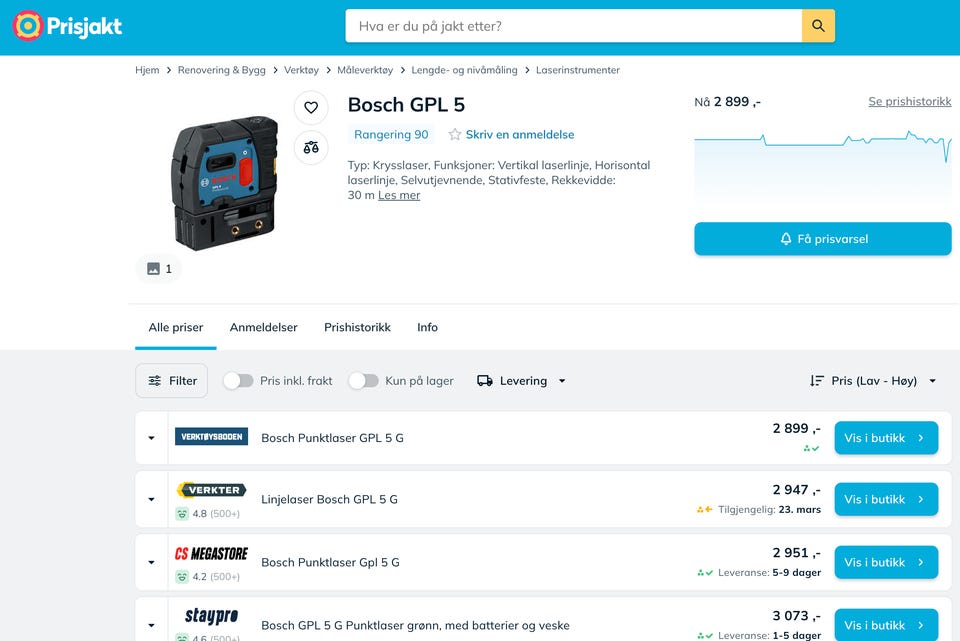960x641 pixels.
Task: Go to Hjem breadcrumb
Action: point(147,70)
